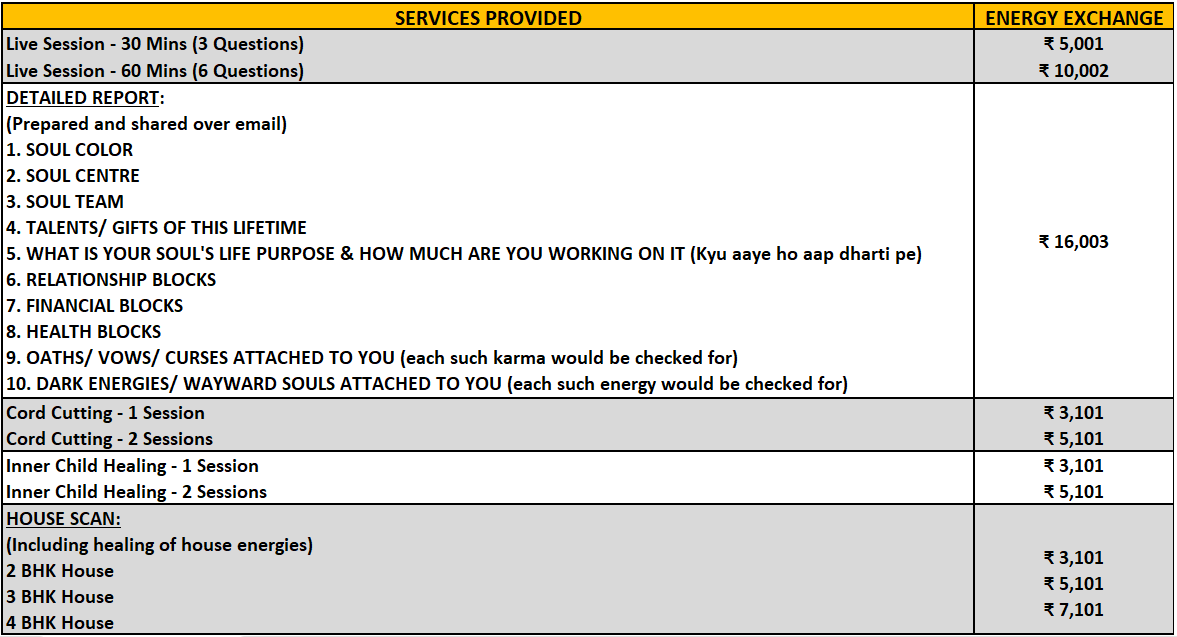Select the Live Session - 60 Mins text
Viewport: 1177px width, 637px height.
[155, 71]
